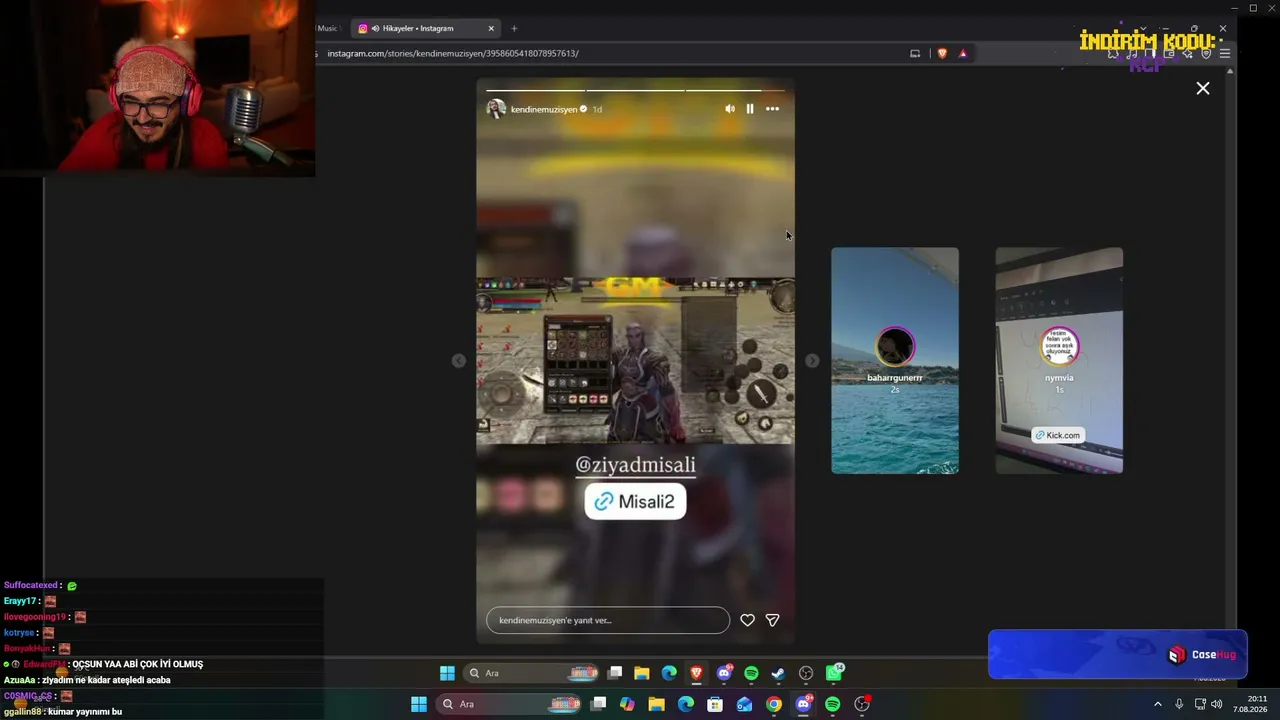
Task: Select Brave on the upper taskbar
Action: click(696, 673)
